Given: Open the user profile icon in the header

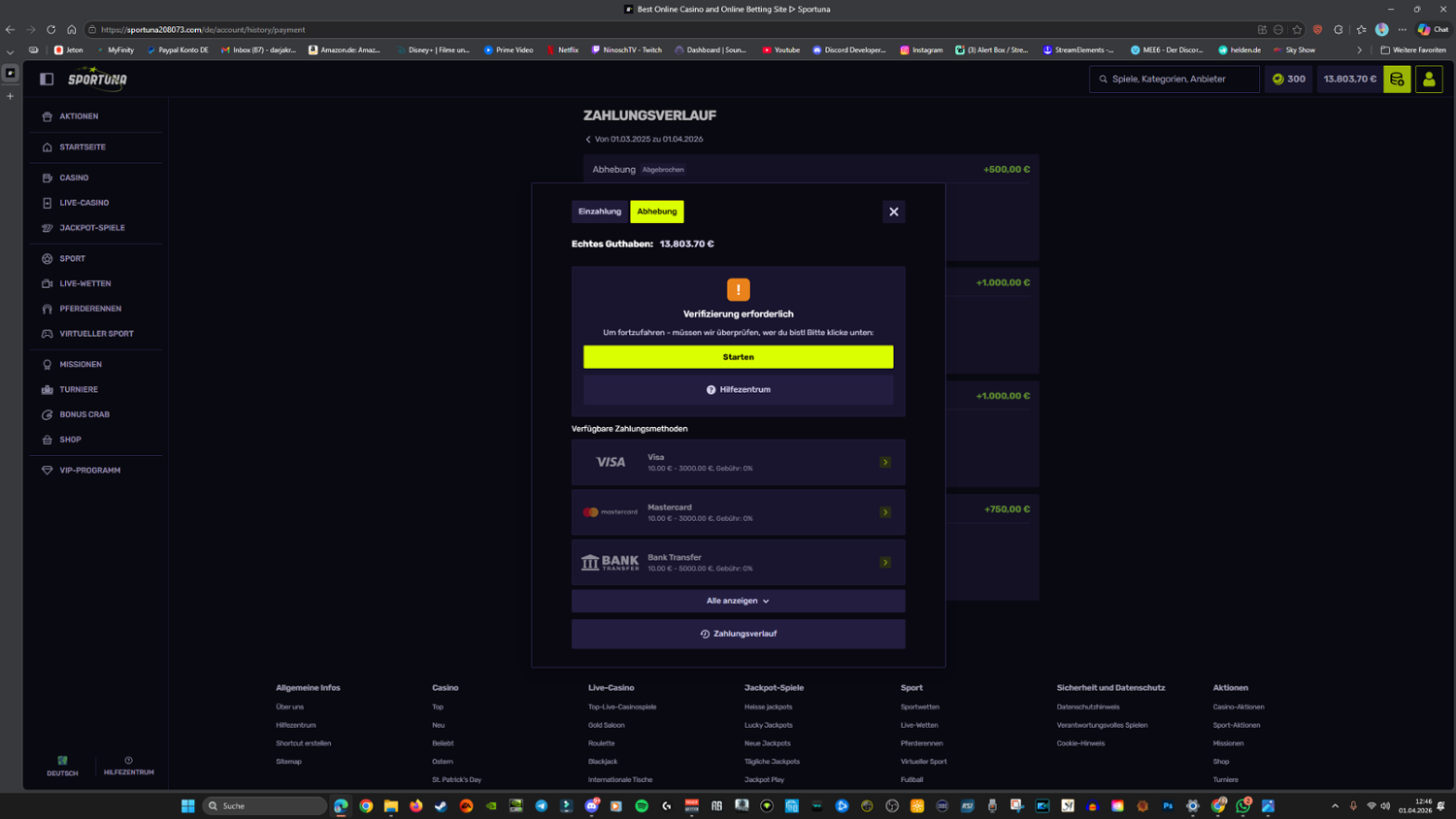Looking at the screenshot, I should pos(1429,79).
